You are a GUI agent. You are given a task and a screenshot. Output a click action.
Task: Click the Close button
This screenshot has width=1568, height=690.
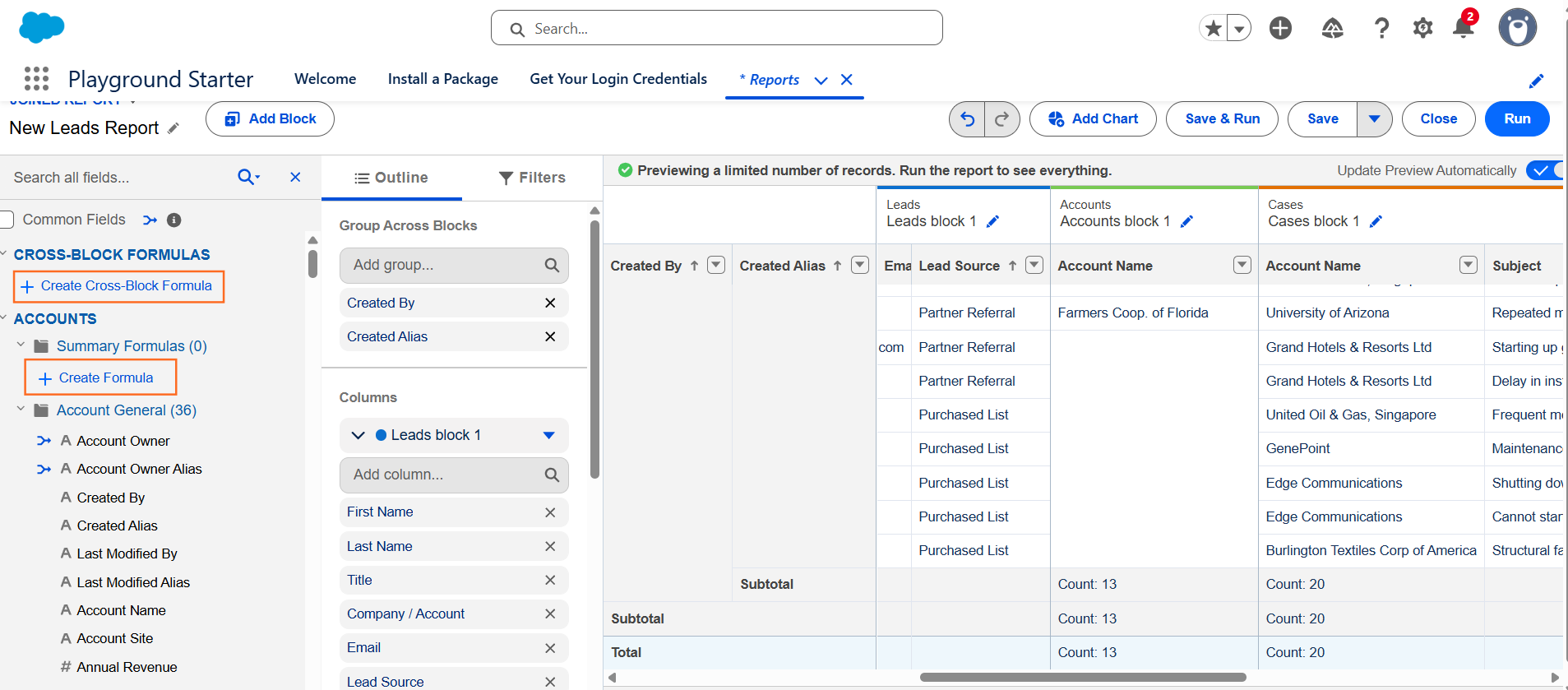point(1439,119)
